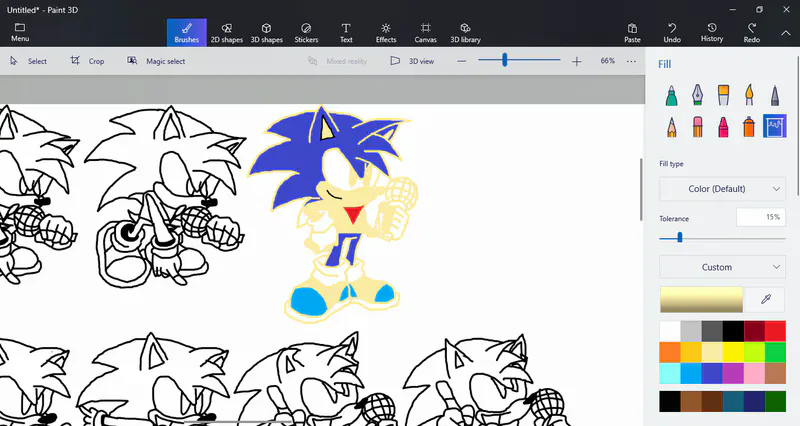Click the zoom slider handle

(505, 60)
